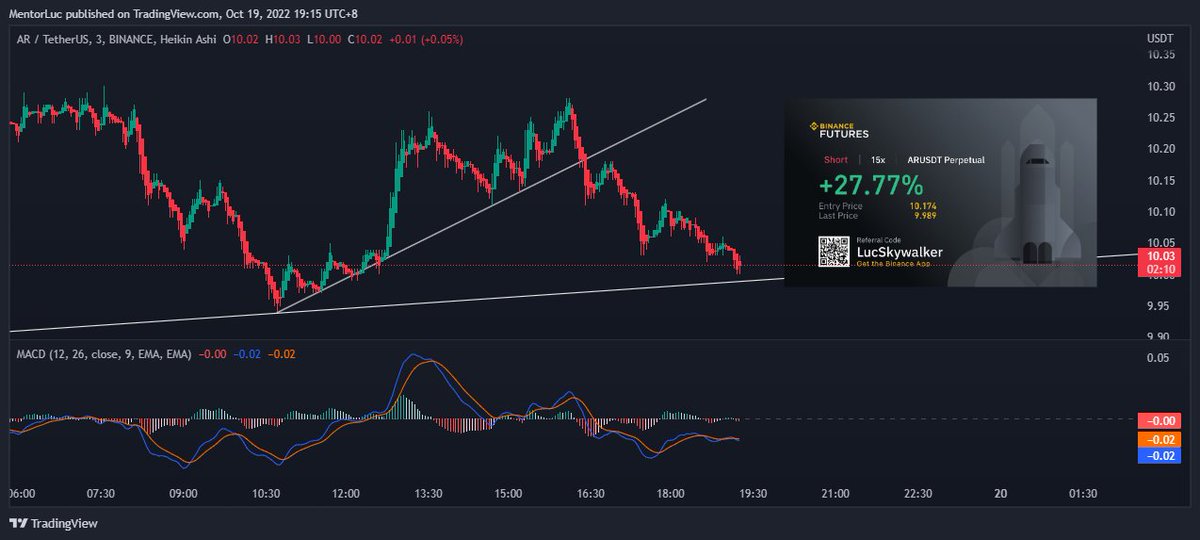Click the 19:30 time axis label
This screenshot has height=540, width=1200.
click(x=752, y=493)
